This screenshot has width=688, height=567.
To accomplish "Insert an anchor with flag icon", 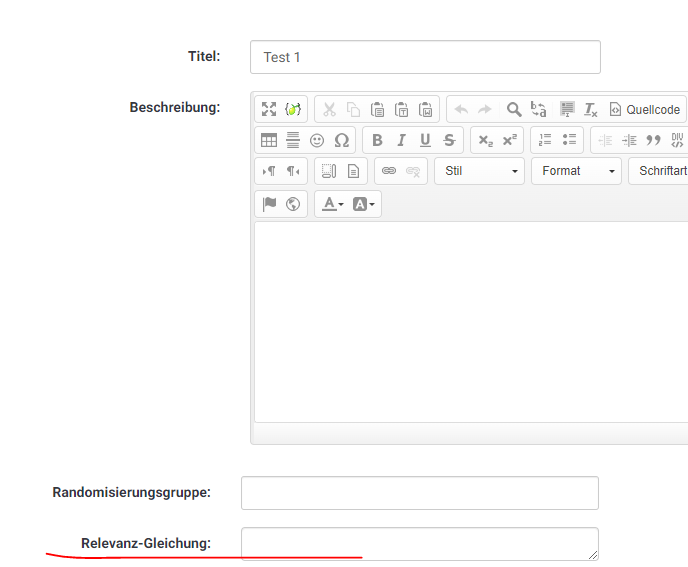I will pyautogui.click(x=269, y=204).
